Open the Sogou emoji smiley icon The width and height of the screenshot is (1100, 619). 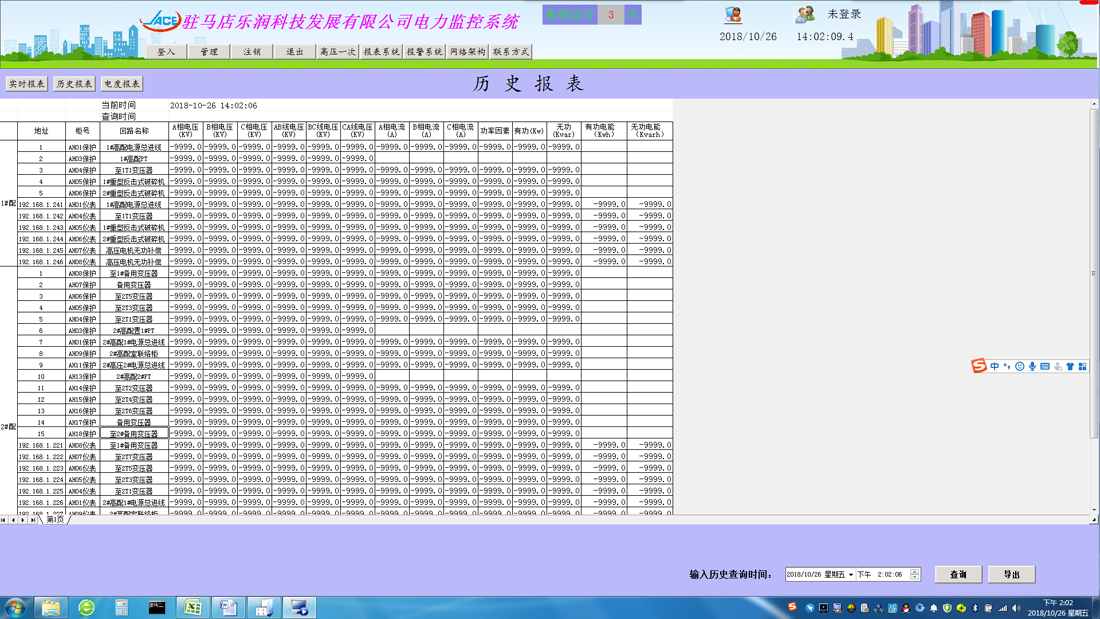click(1019, 366)
